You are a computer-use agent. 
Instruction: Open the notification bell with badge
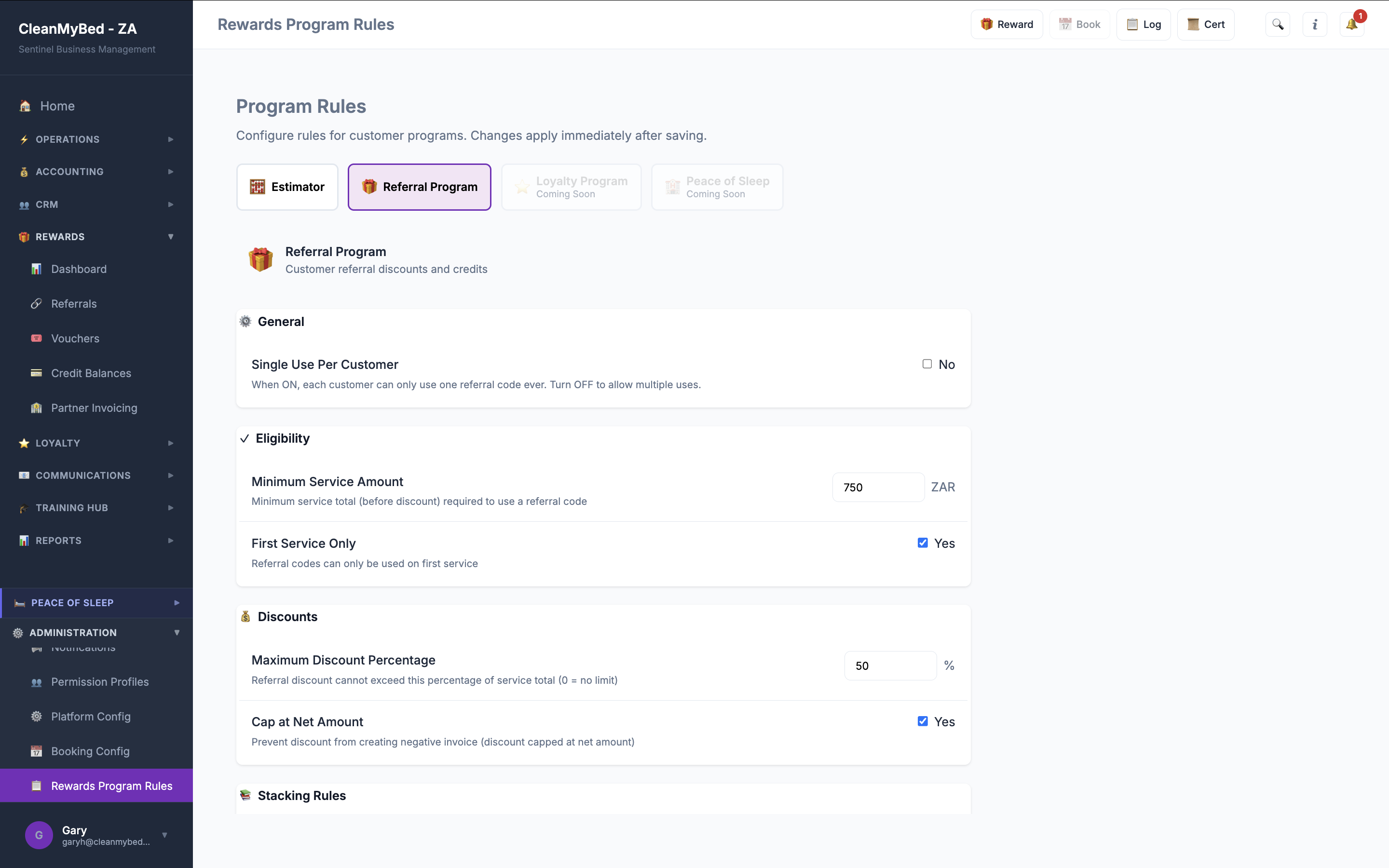point(1352,24)
